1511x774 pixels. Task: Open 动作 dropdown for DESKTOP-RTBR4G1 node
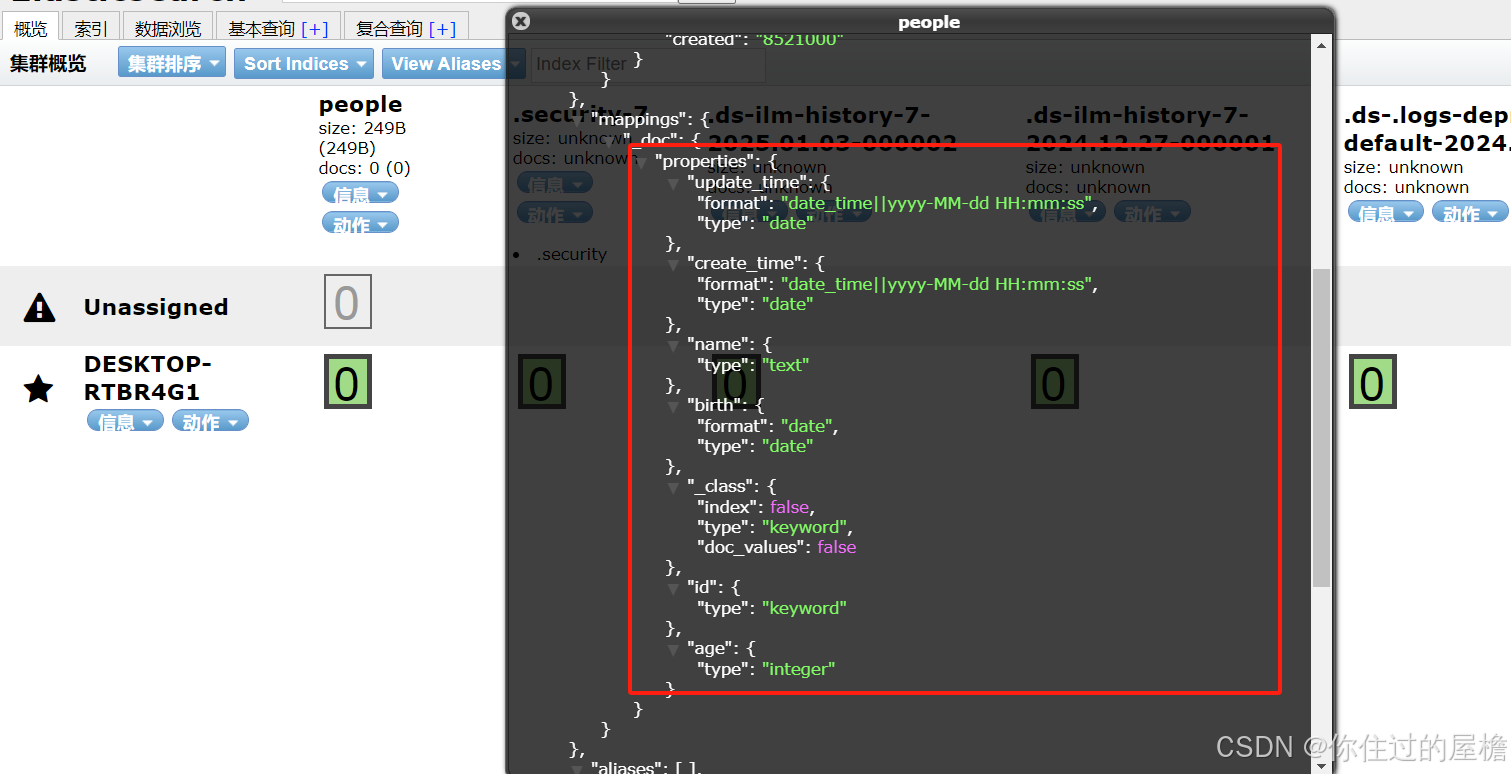pyautogui.click(x=210, y=421)
